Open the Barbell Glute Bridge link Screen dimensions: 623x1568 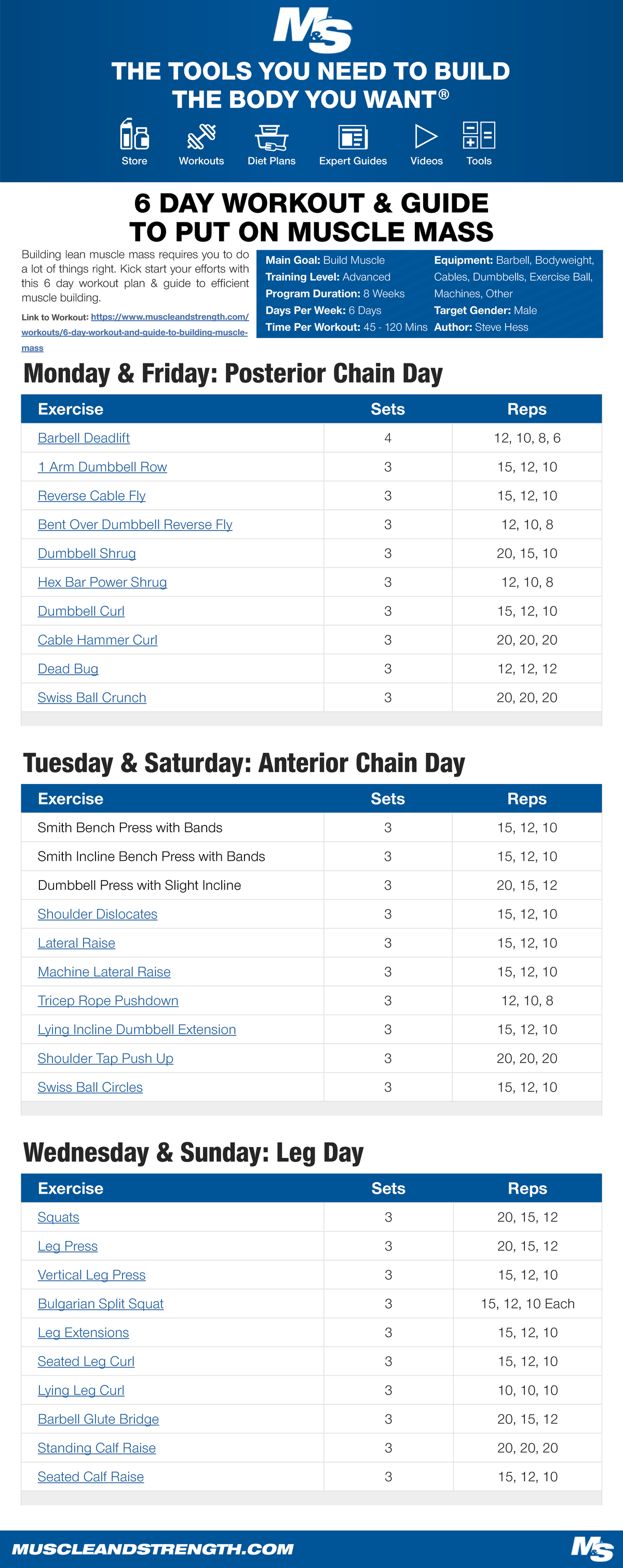point(98,1420)
